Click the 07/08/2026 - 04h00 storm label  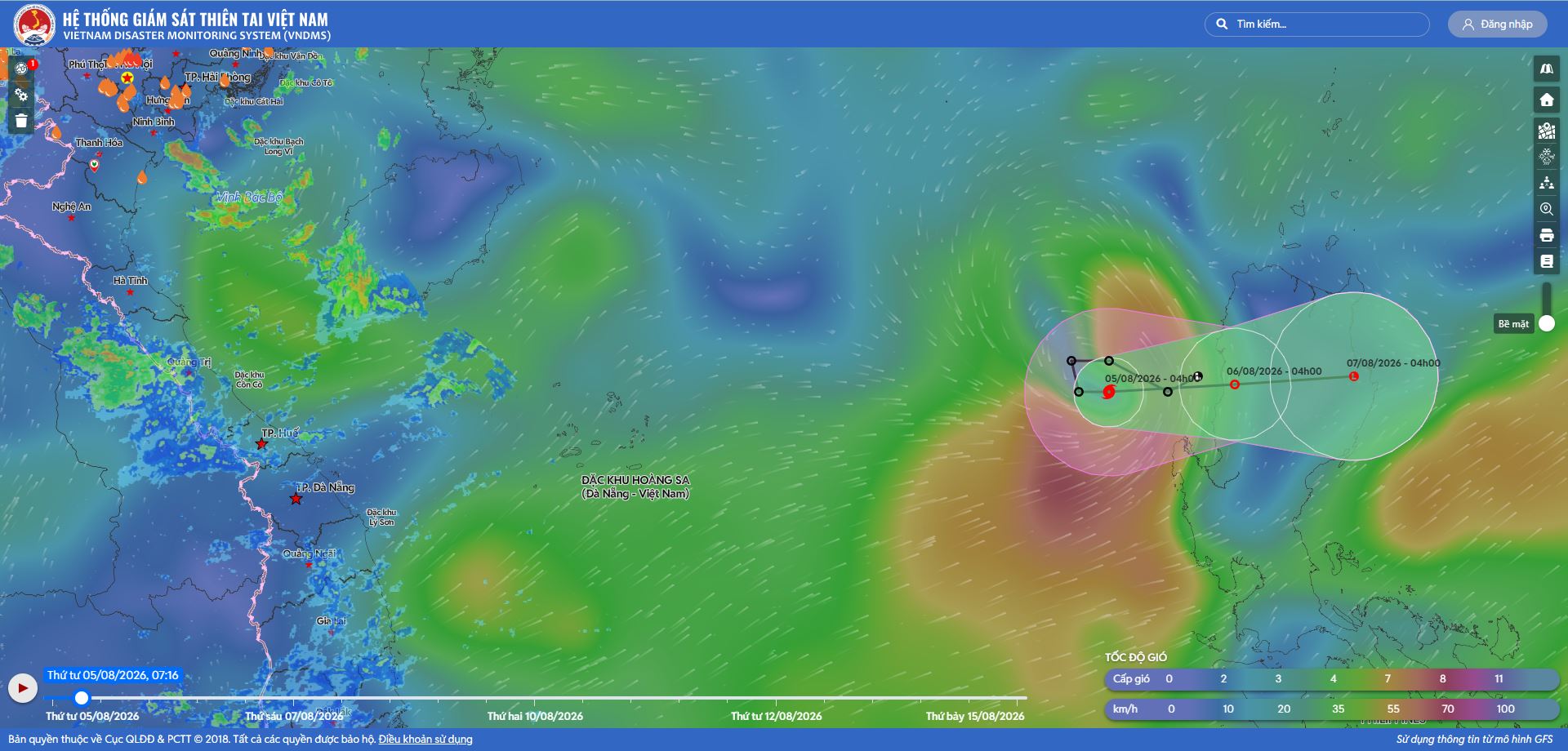1393,363
